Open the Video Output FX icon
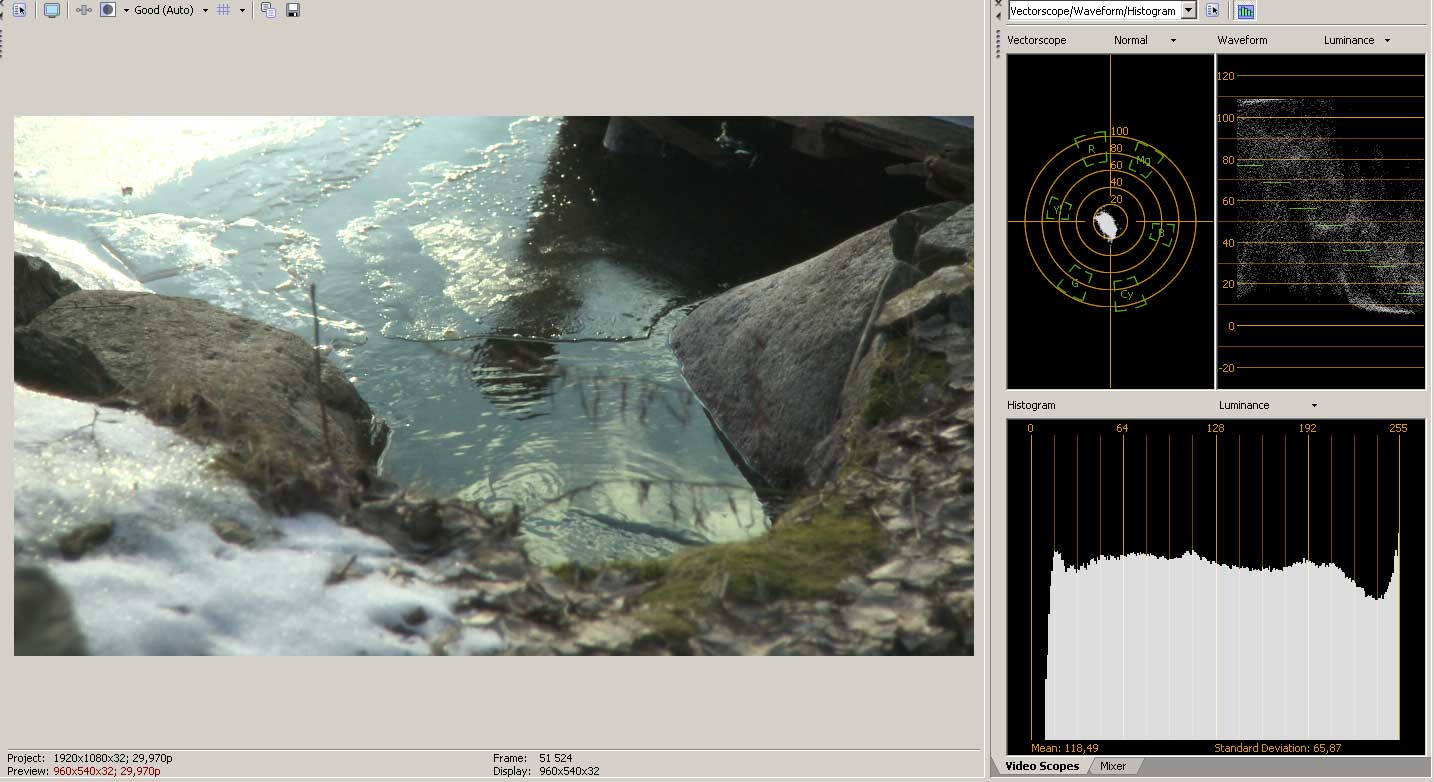This screenshot has width=1434, height=782. pyautogui.click(x=84, y=10)
